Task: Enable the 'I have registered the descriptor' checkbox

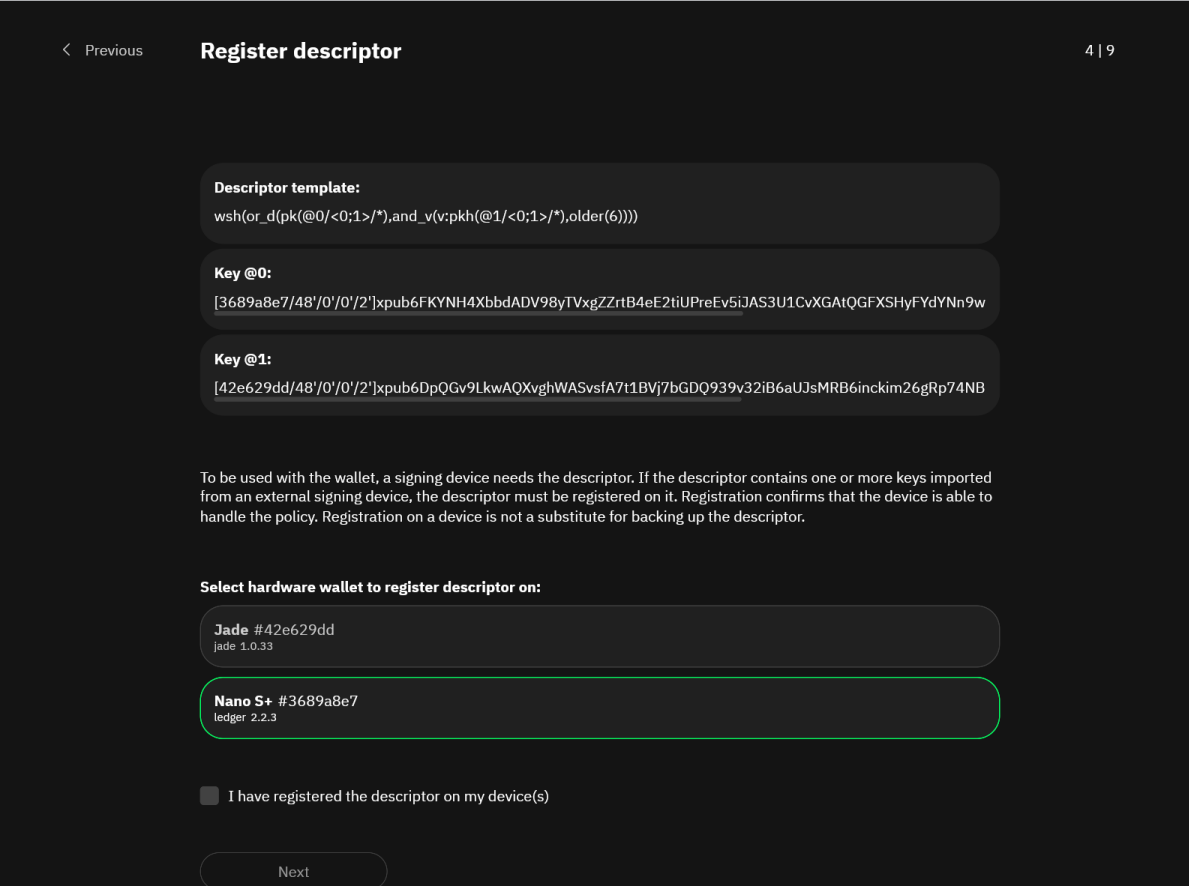Action: [x=209, y=795]
